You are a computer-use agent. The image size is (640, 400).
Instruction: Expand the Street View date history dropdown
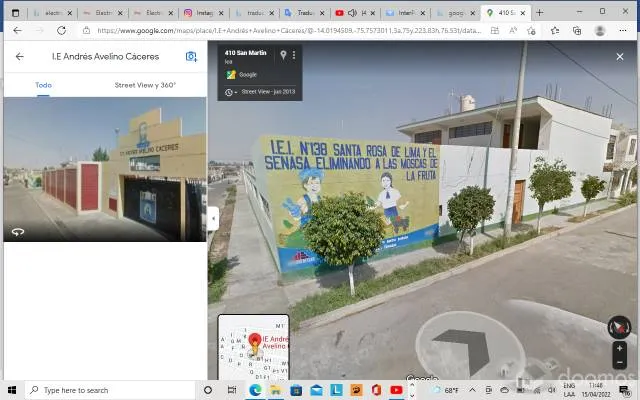231,92
